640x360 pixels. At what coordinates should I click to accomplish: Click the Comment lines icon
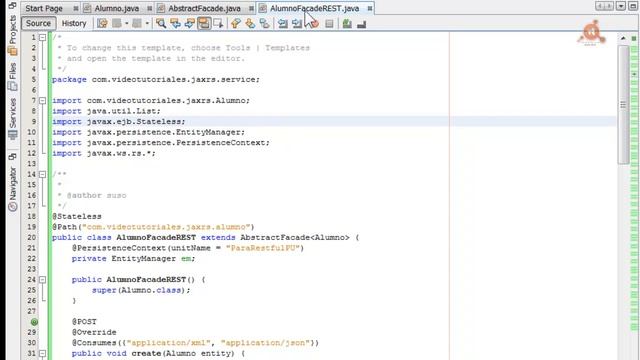pyautogui.click(x=347, y=23)
